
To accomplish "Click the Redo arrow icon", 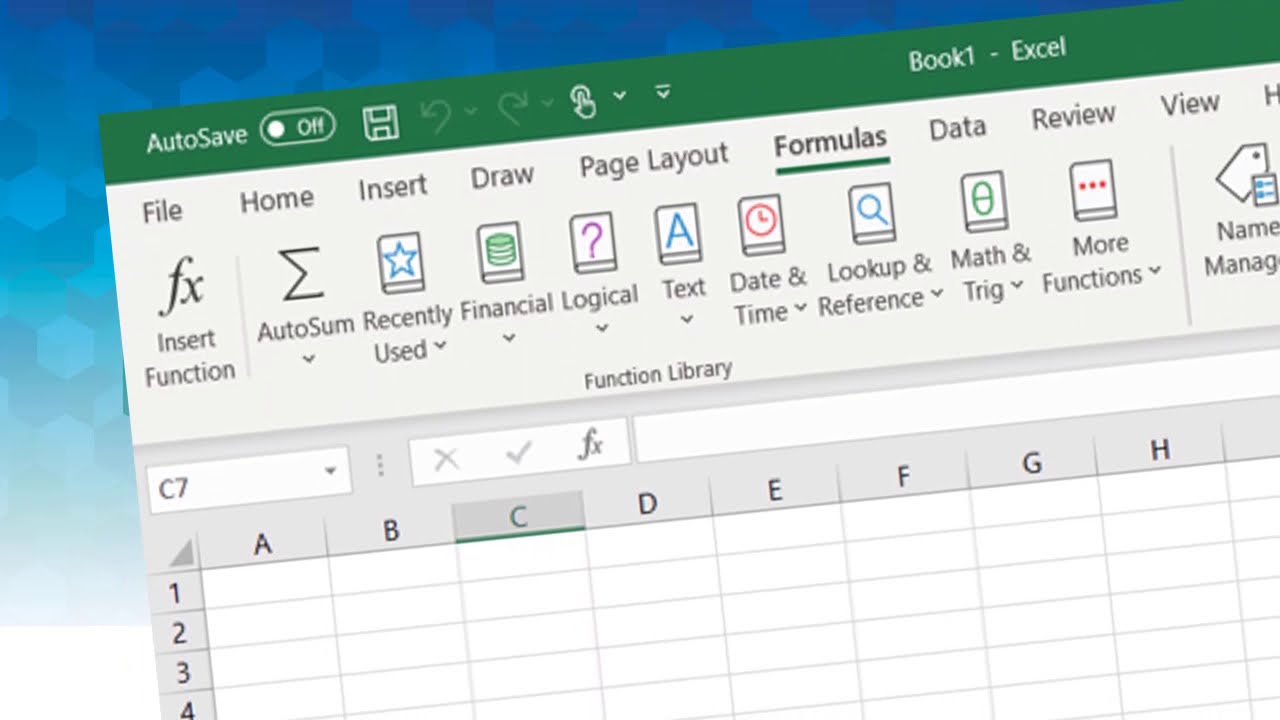I will coord(512,107).
